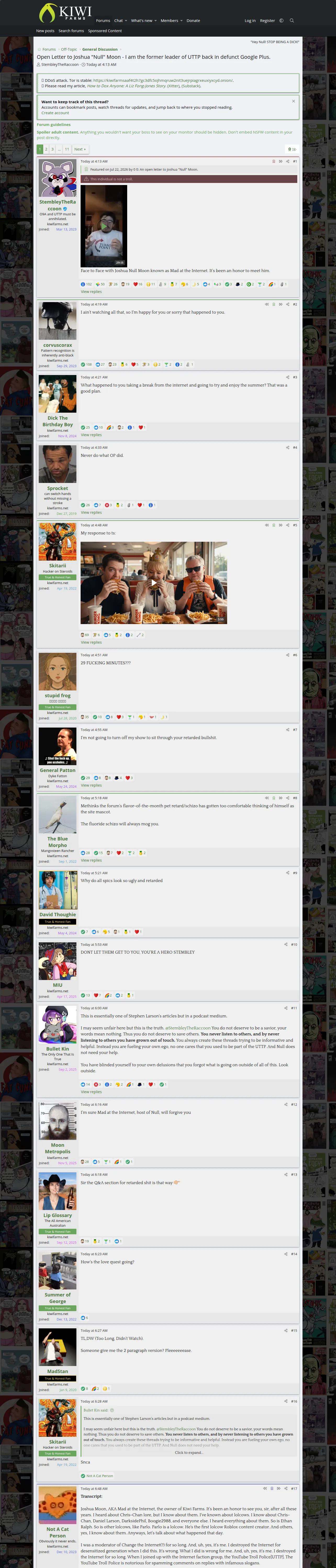Image resolution: width=336 pixels, height=1568 pixels.
Task: Click the share icon on post #14
Action: pos(286,1254)
